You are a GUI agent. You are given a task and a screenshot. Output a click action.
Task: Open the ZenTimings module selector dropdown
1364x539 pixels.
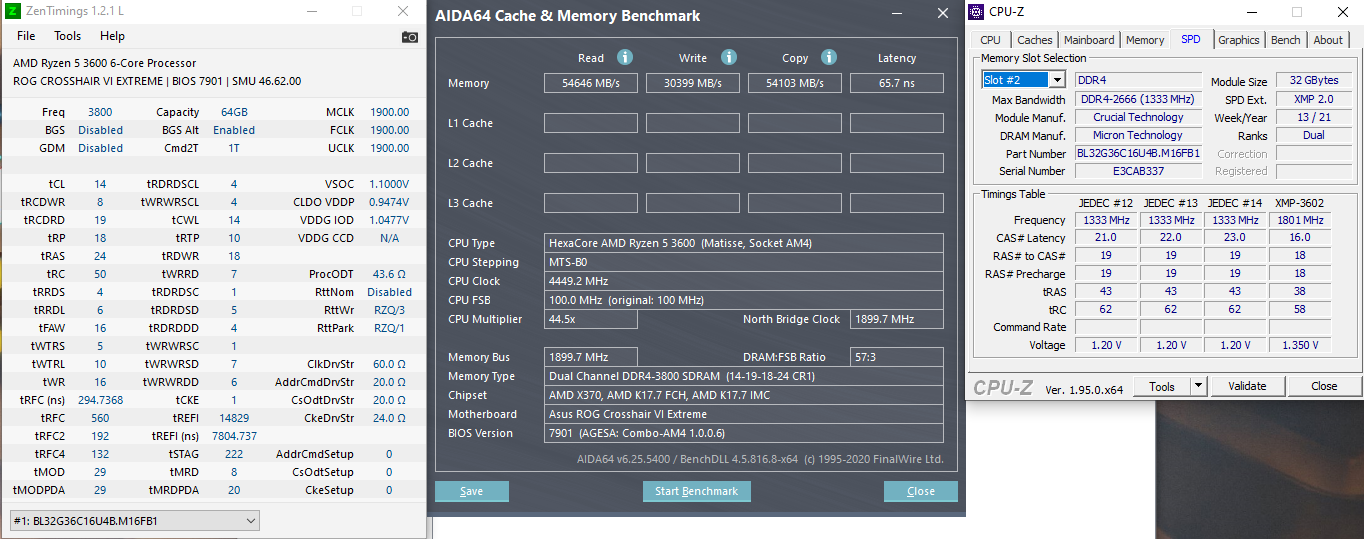coord(134,521)
